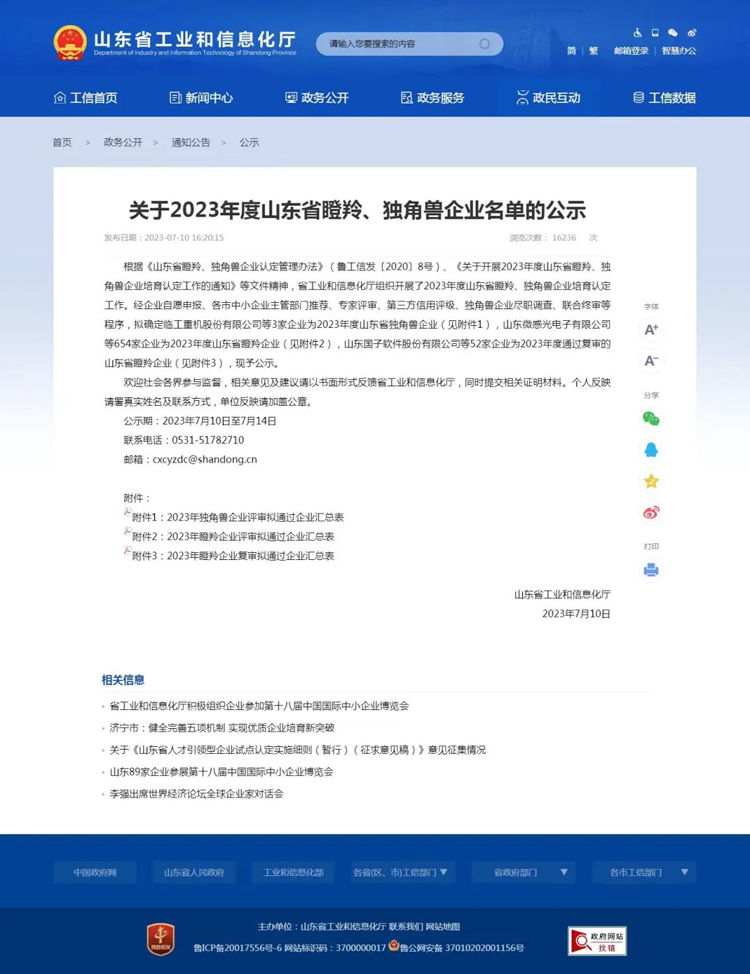The width and height of the screenshot is (750, 974).
Task: Share article via QQ penguin icon
Action: (651, 450)
